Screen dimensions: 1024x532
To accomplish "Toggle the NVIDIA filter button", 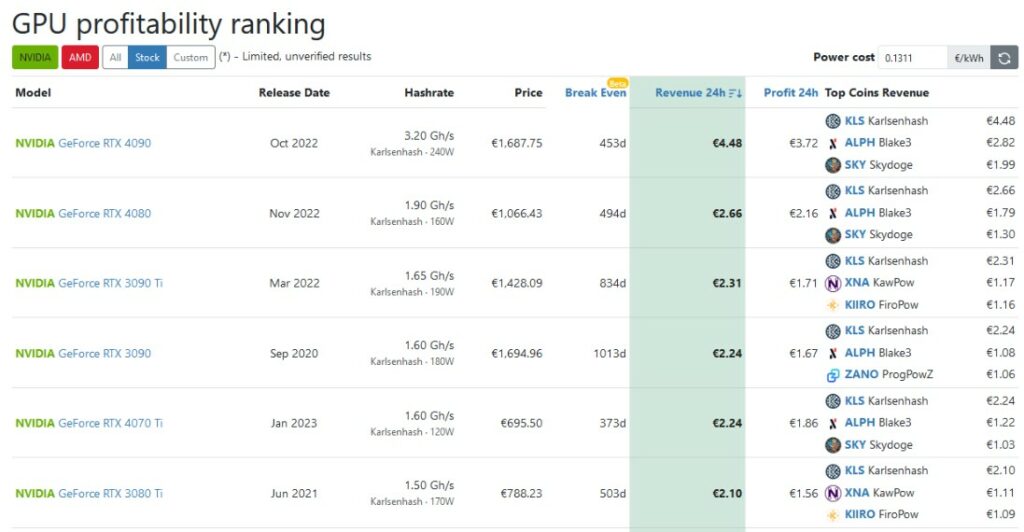I will tap(35, 57).
